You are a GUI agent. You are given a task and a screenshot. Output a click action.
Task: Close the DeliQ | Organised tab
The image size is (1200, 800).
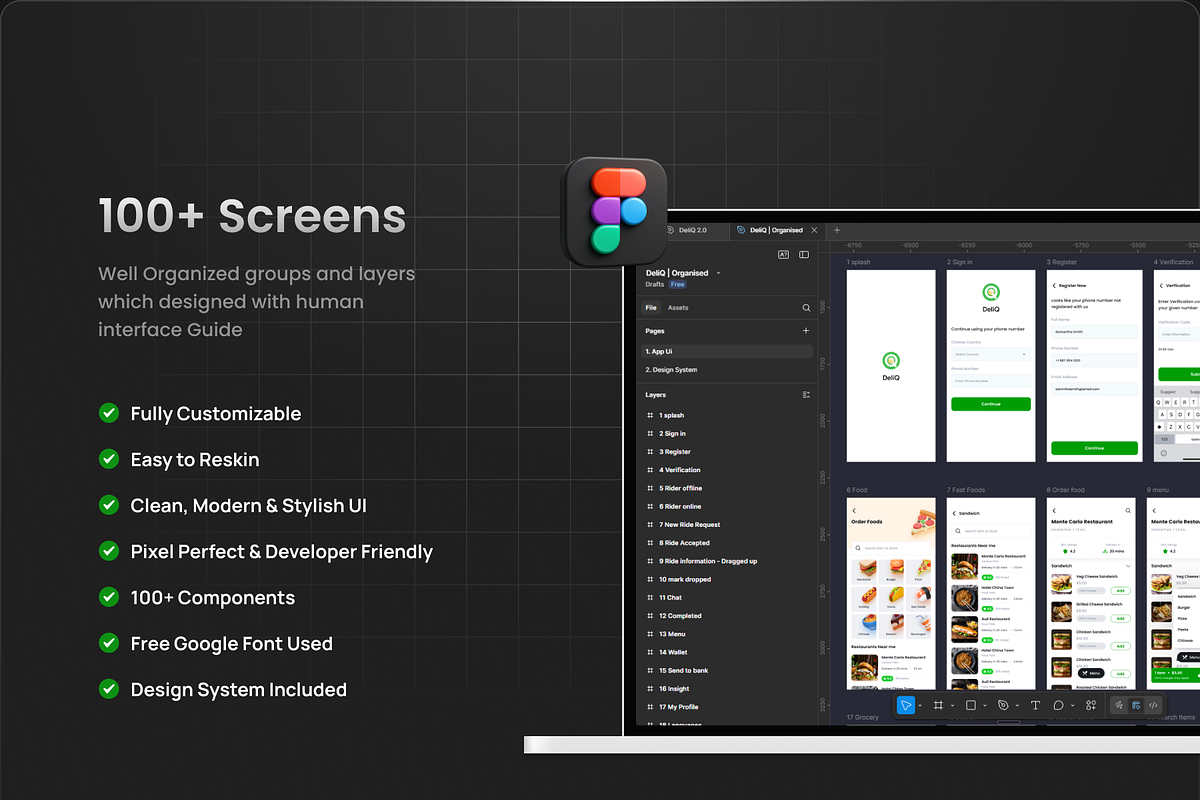click(815, 230)
